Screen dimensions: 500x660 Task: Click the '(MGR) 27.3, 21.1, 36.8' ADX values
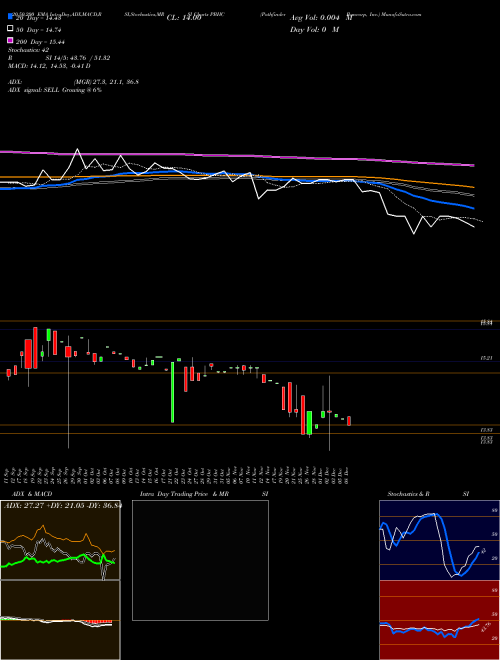coord(106,82)
